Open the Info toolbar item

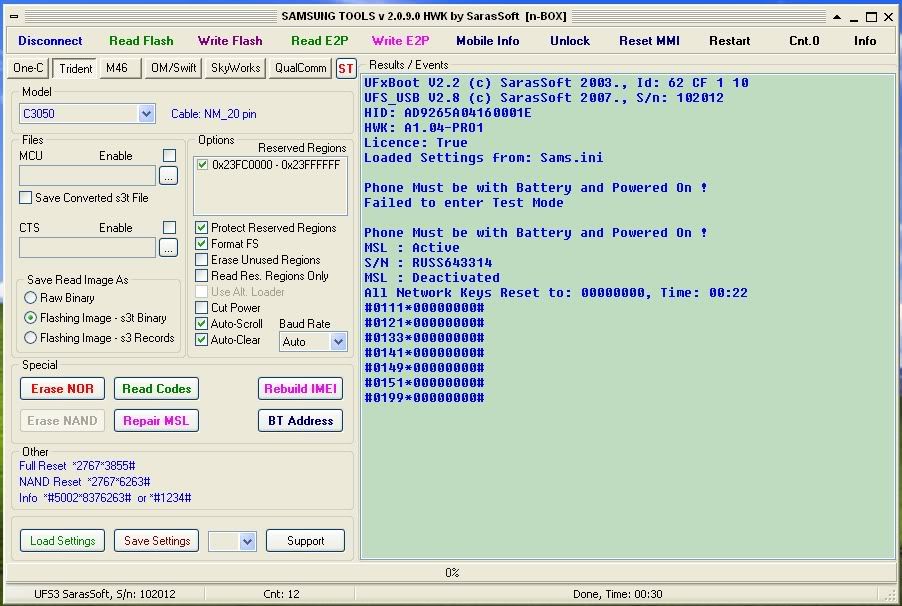click(x=865, y=41)
